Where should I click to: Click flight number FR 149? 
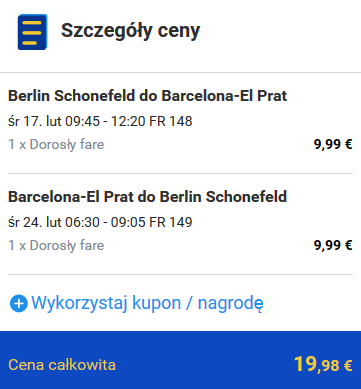tap(171, 222)
